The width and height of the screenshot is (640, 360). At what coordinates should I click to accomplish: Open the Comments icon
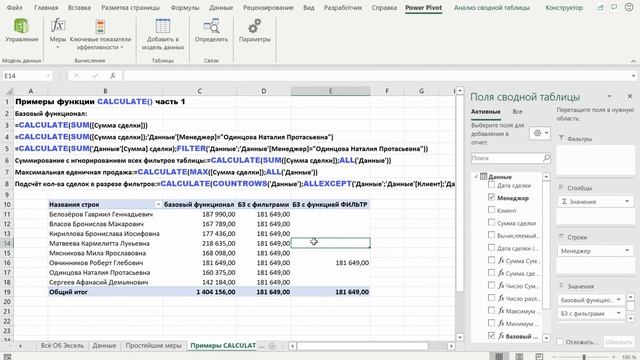[x=614, y=7]
